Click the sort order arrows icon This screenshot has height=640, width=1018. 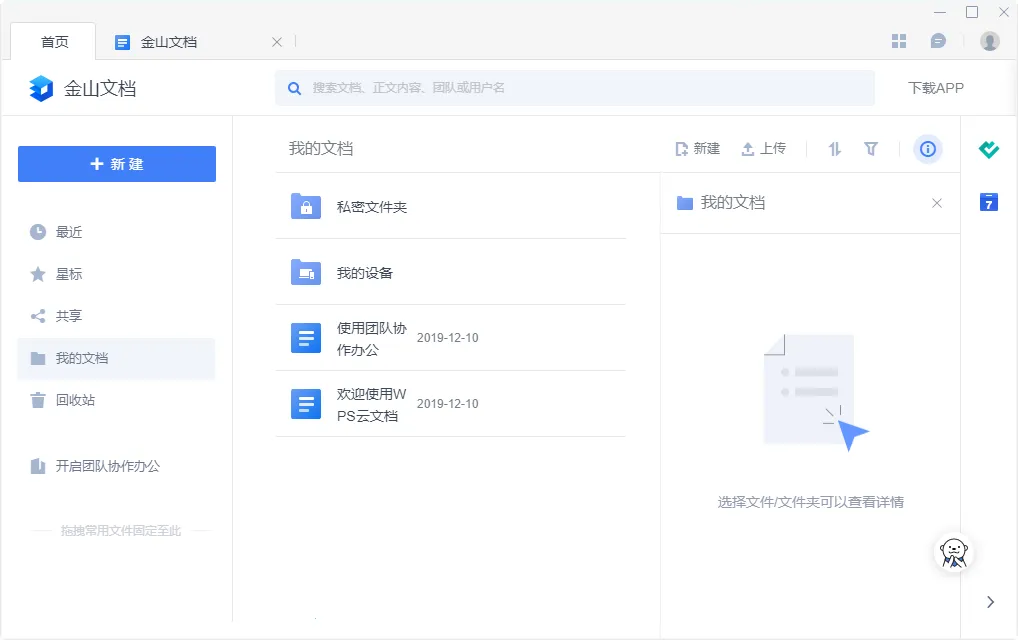tap(835, 149)
